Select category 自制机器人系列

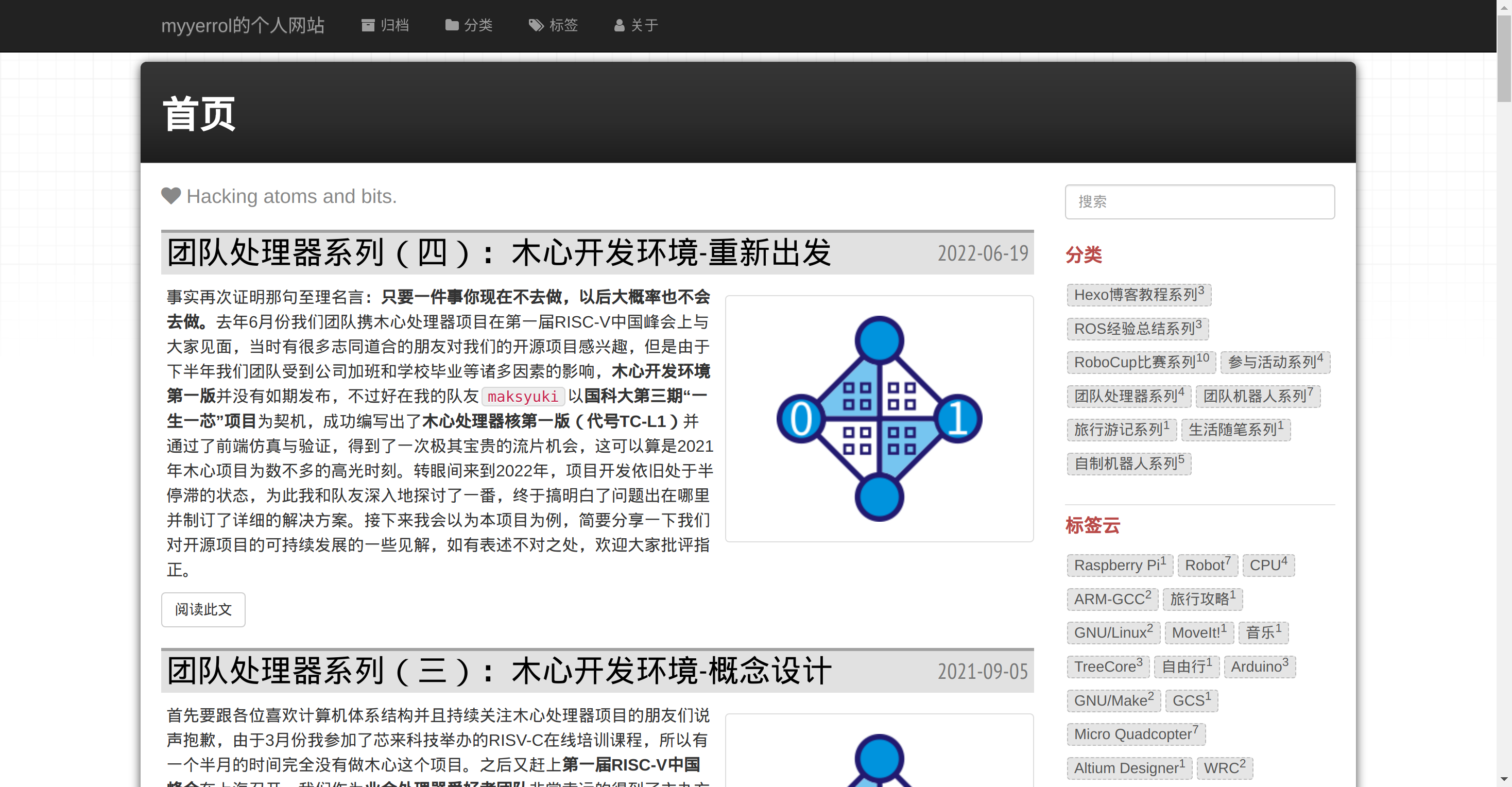[x=1128, y=464]
